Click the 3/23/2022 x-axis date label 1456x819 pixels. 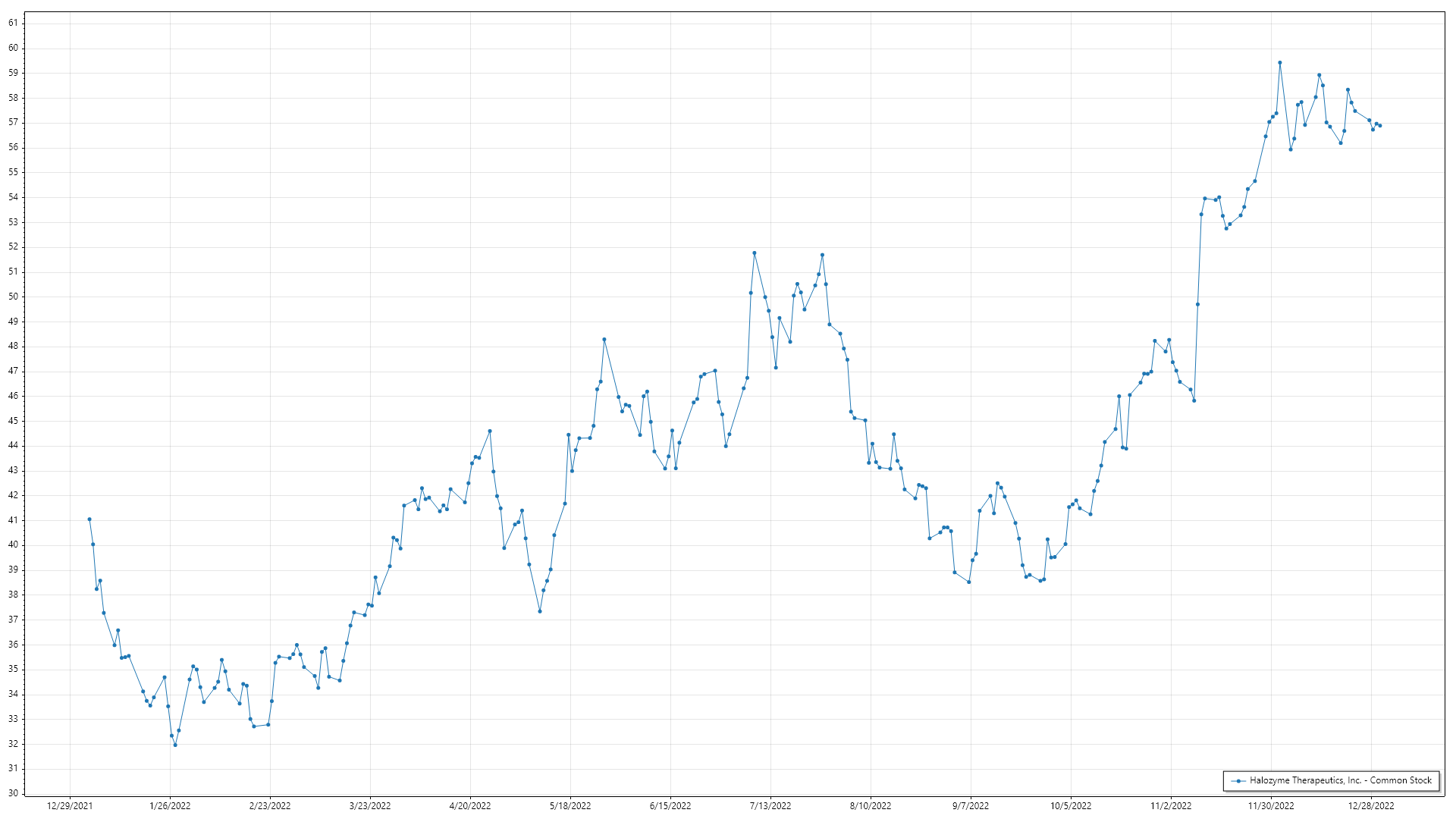coord(370,806)
